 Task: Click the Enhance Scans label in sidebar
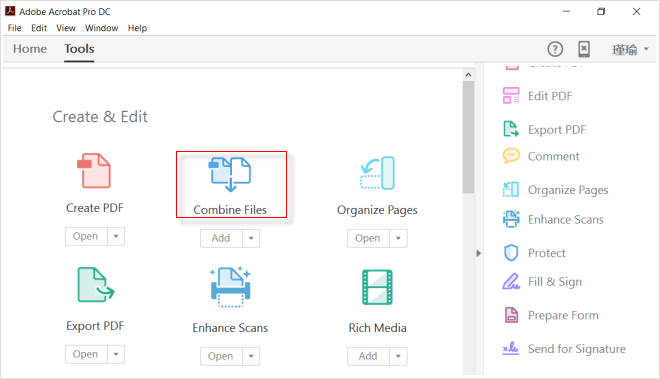click(x=566, y=219)
